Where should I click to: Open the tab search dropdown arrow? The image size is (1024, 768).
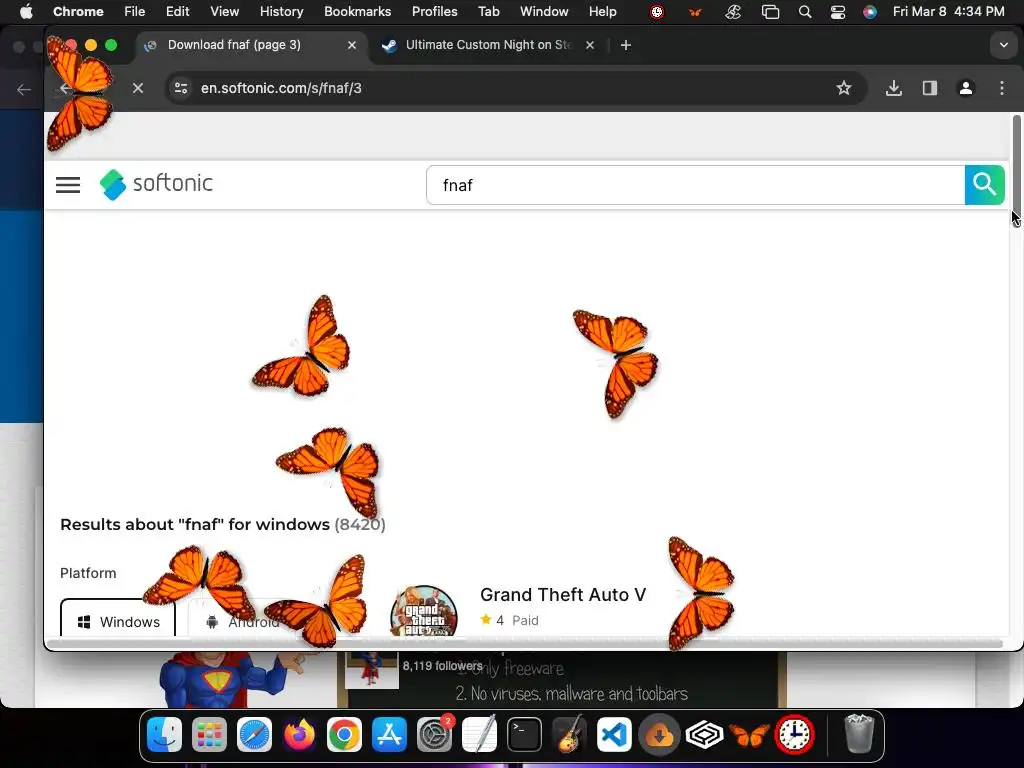[1004, 45]
